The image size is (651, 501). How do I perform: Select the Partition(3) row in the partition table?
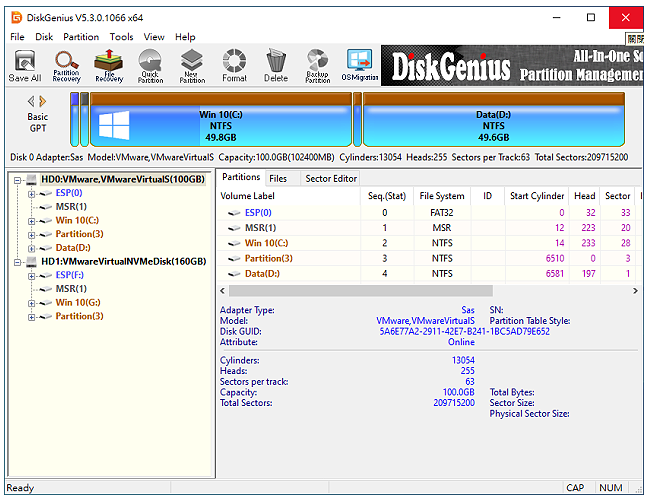[430, 259]
